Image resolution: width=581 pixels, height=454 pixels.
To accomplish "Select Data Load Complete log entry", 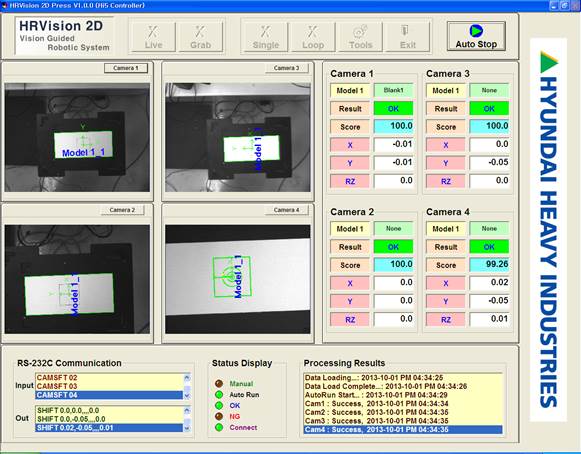I will [x=403, y=386].
